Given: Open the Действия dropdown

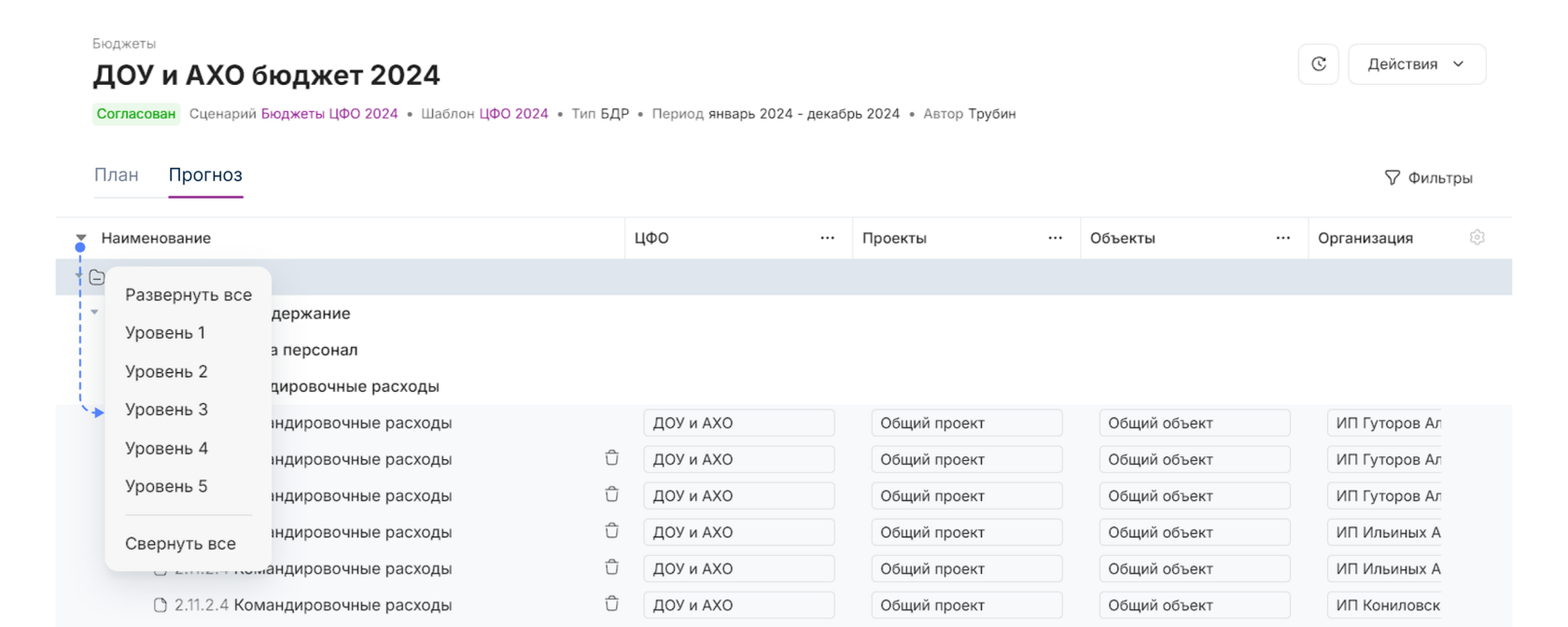Looking at the screenshot, I should pyautogui.click(x=1416, y=64).
